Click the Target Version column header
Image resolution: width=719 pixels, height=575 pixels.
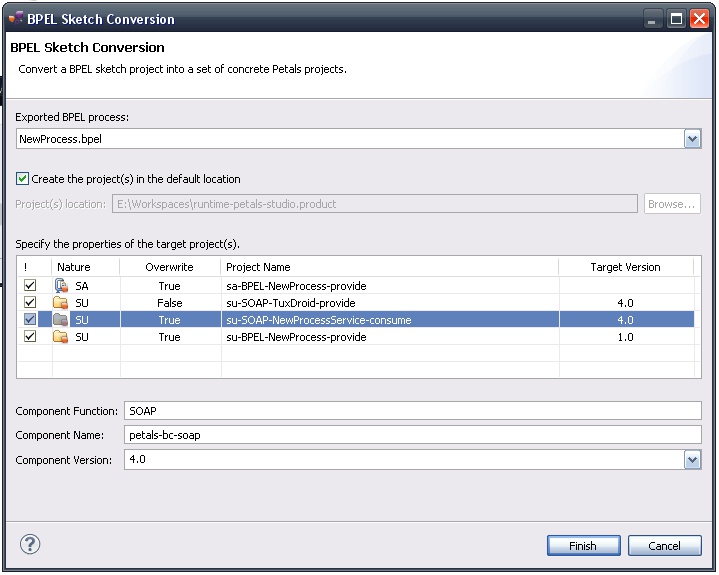[x=625, y=267]
